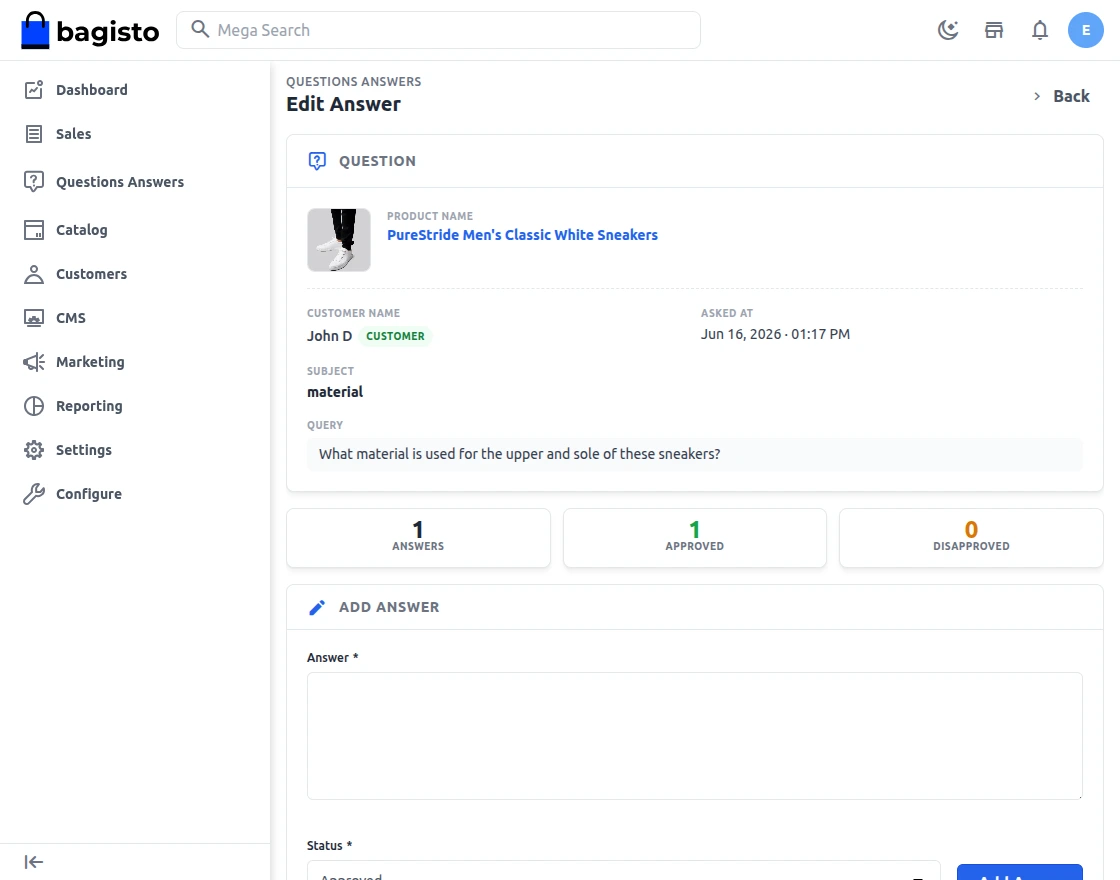Go Back to the questions list

1061,96
